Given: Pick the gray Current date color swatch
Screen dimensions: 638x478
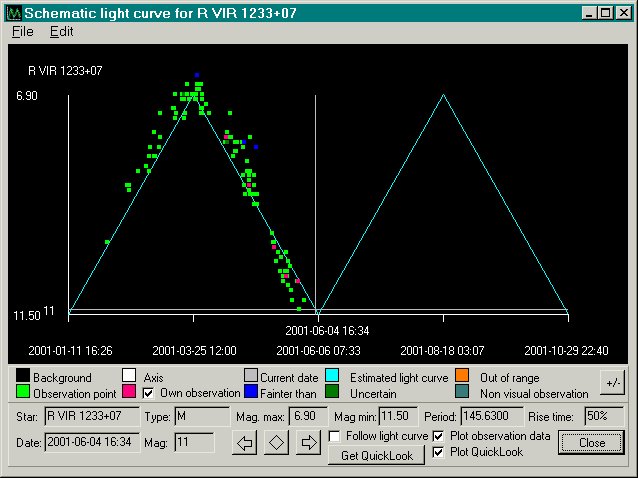Looking at the screenshot, I should pos(251,375).
